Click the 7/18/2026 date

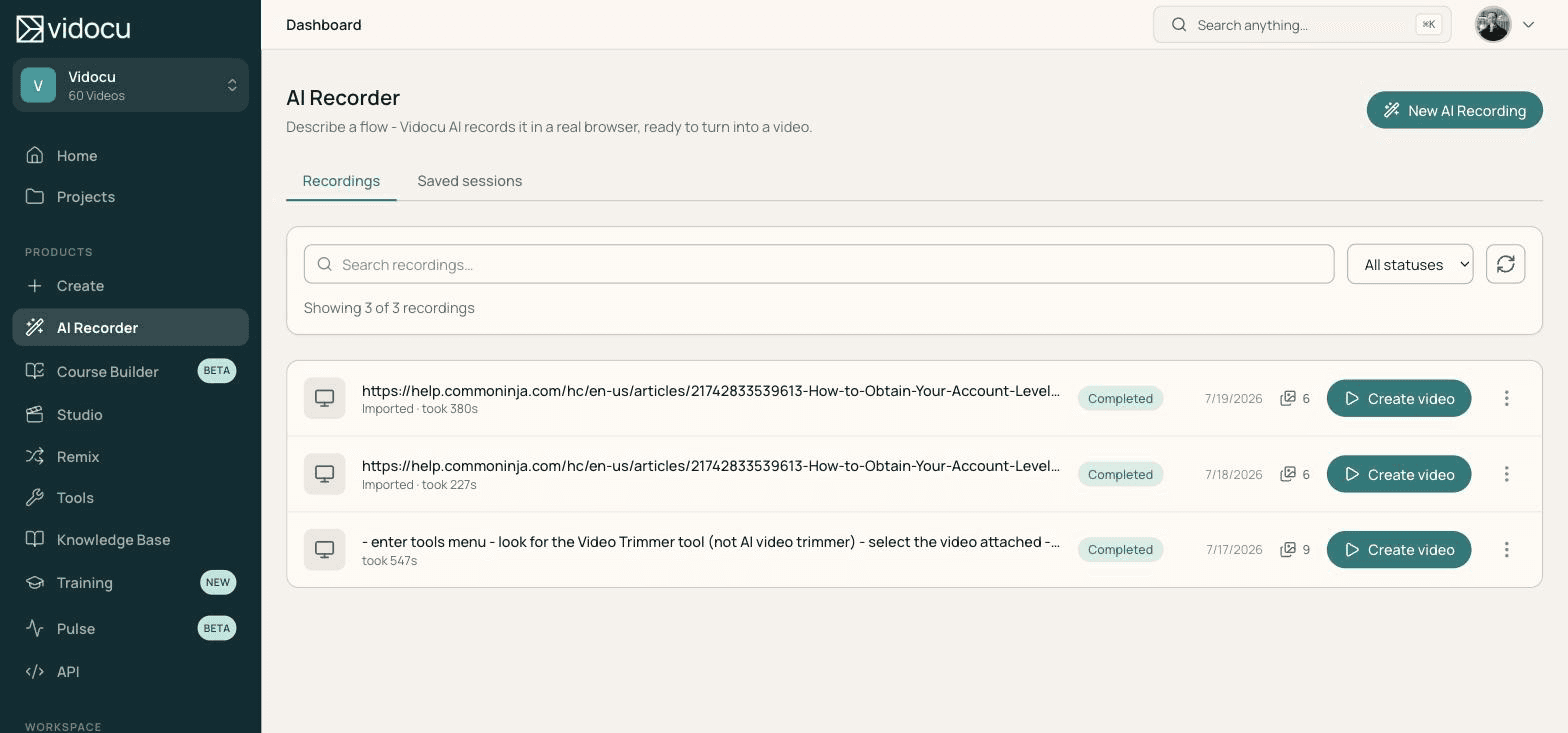(1233, 474)
